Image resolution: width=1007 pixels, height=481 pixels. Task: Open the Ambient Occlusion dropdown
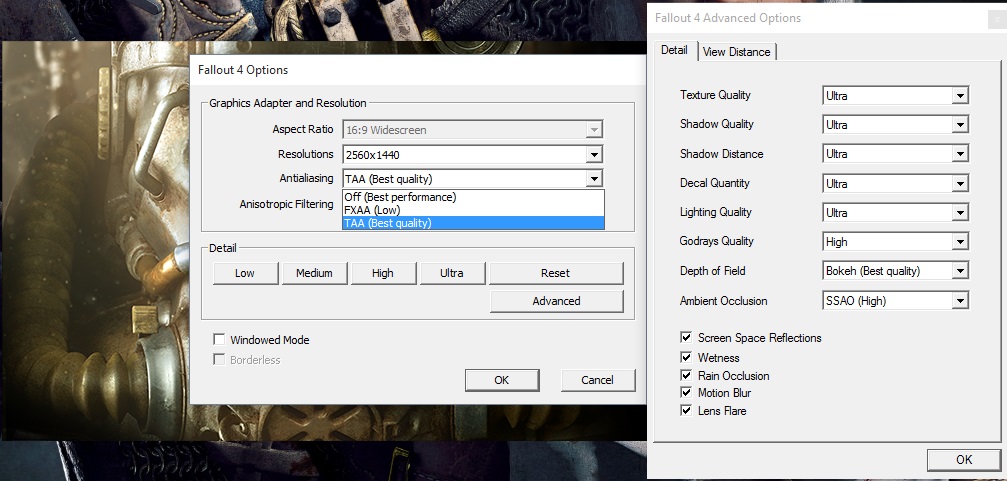pyautogui.click(x=895, y=300)
